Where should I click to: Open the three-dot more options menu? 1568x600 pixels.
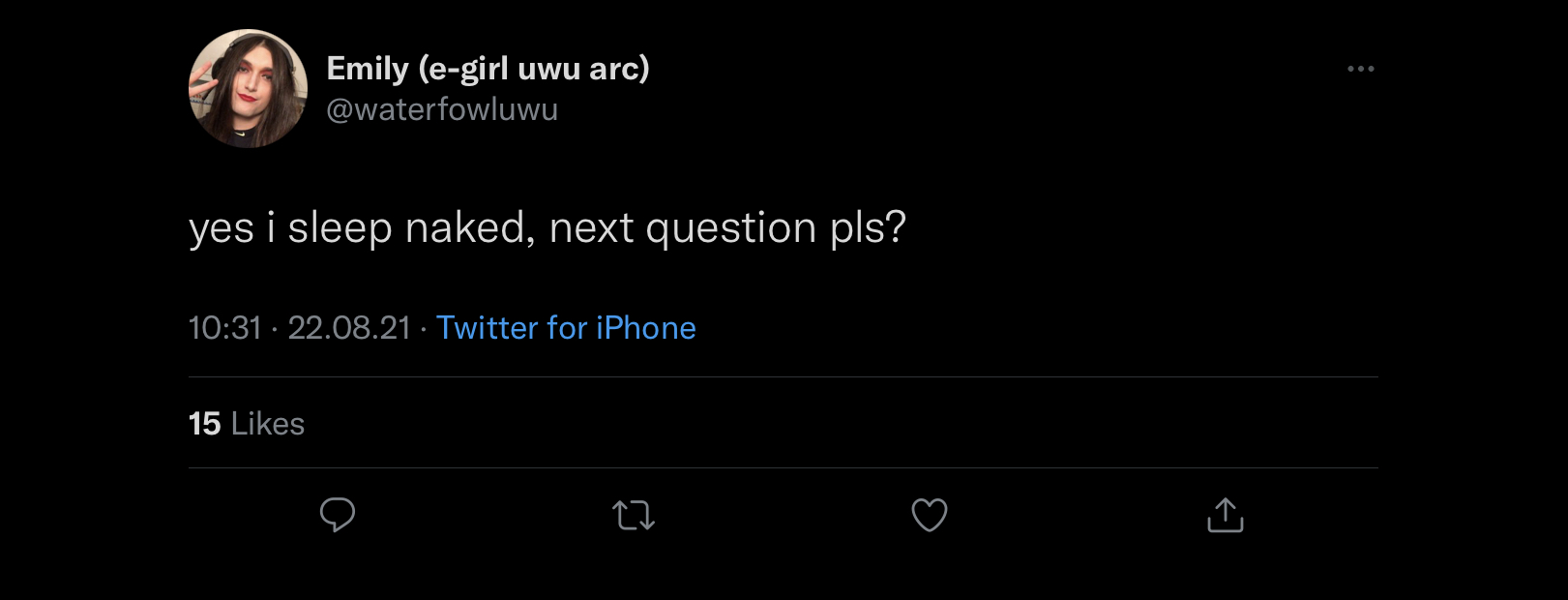click(x=1361, y=69)
